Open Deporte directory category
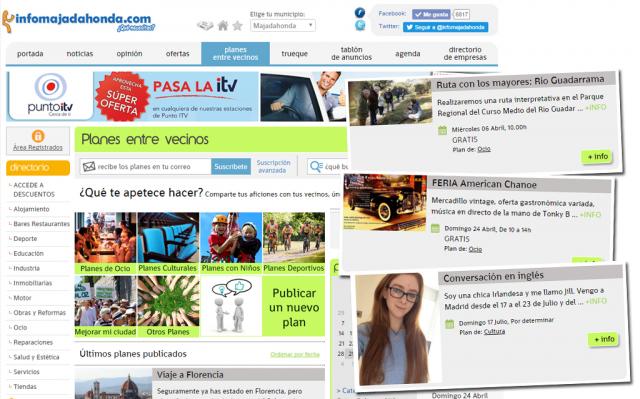Image resolution: width=640 pixels, height=399 pixels. click(25, 239)
